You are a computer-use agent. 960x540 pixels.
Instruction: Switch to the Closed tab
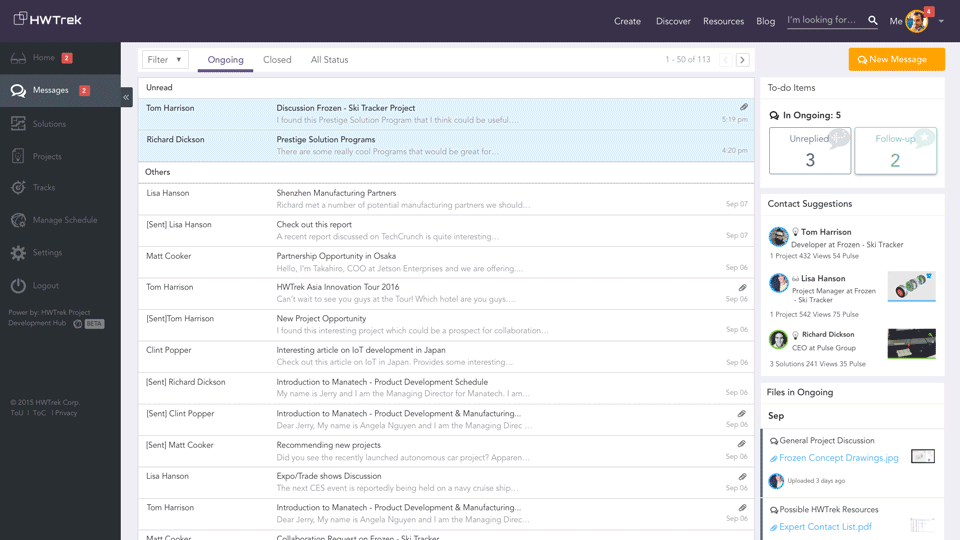(277, 60)
